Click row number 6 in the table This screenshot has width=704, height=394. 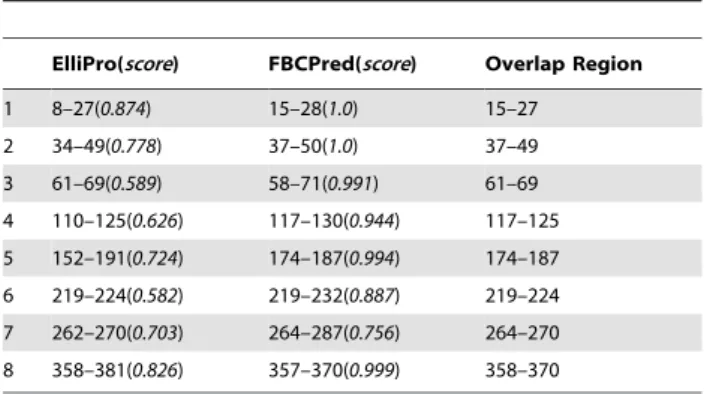tap(8, 296)
